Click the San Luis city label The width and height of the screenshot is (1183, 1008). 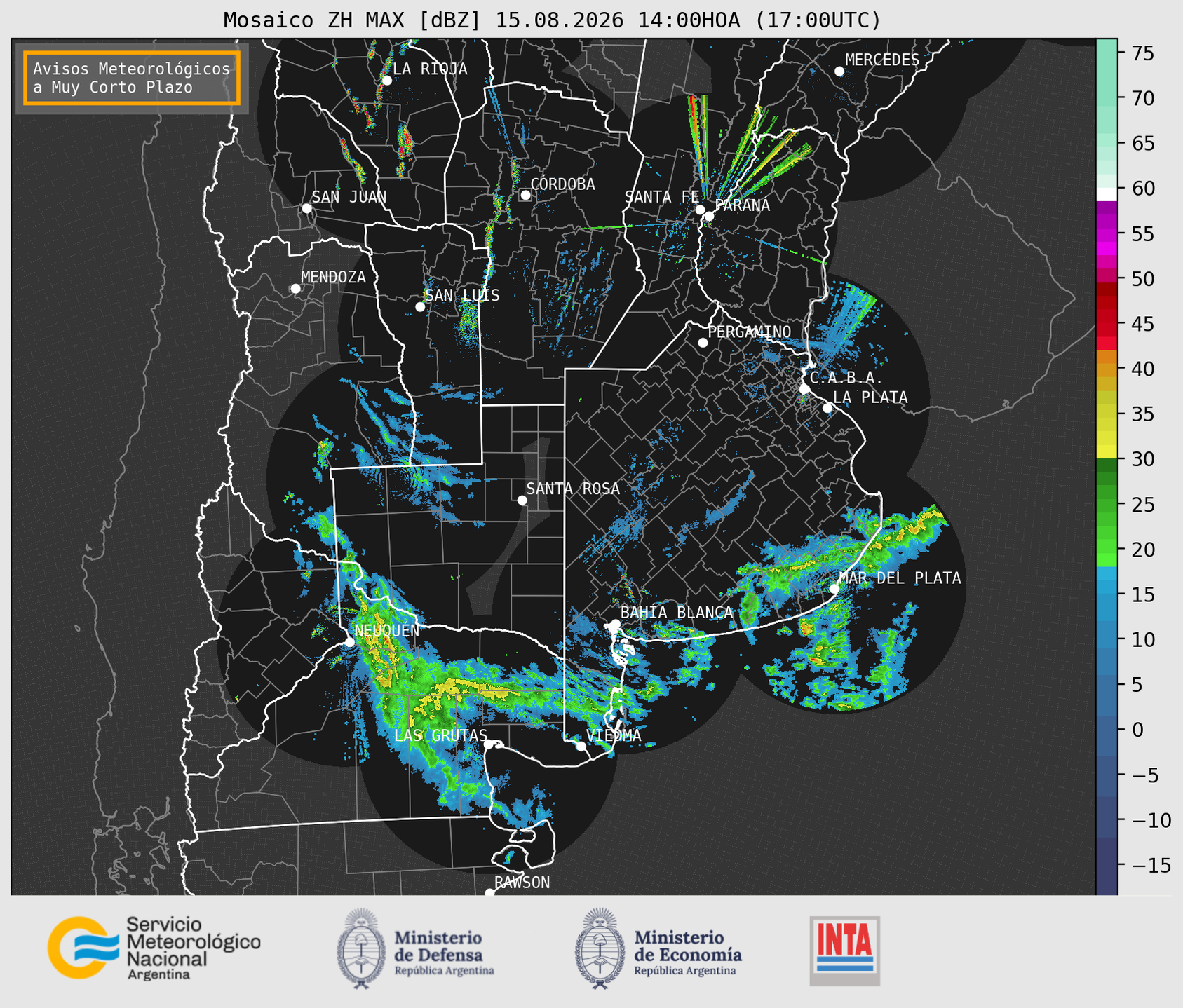click(463, 295)
